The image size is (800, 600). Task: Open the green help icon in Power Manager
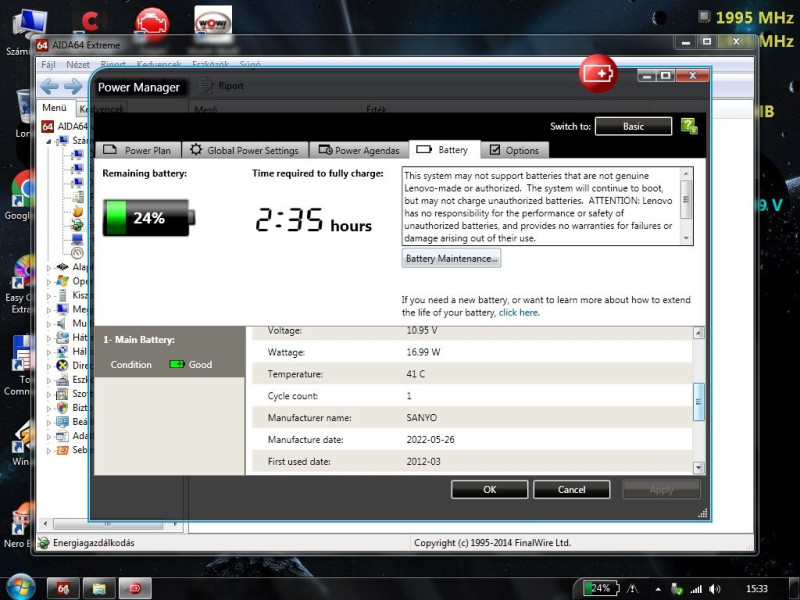click(689, 126)
